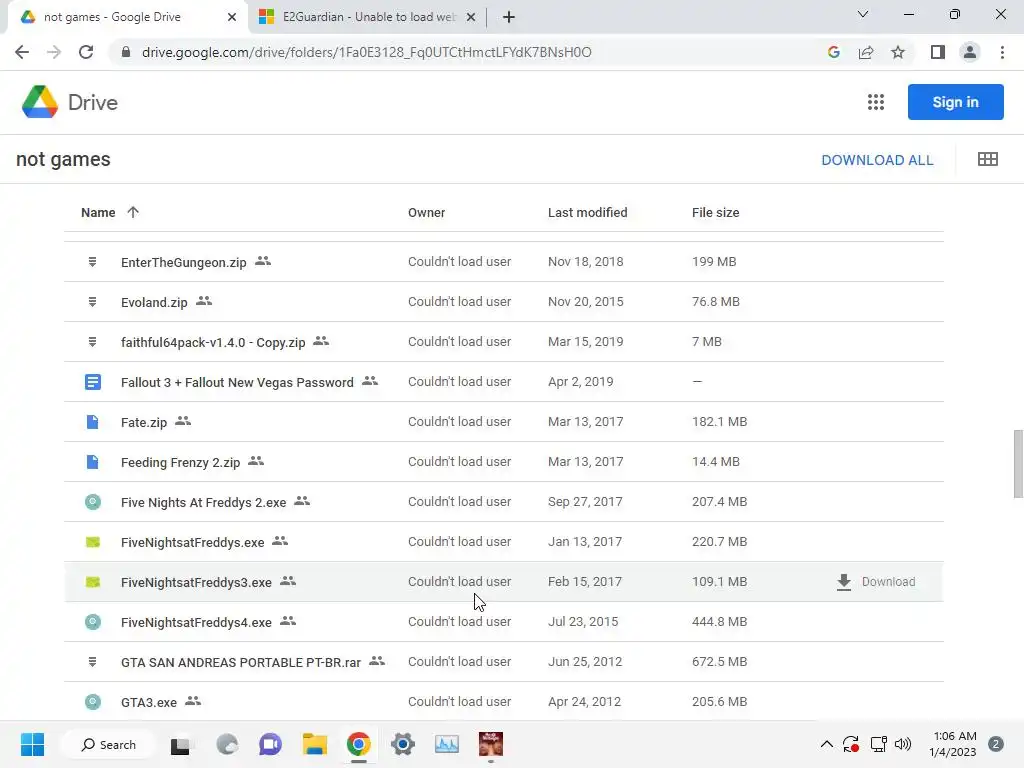
Task: Bookmark this page with the star
Action: pyautogui.click(x=898, y=52)
